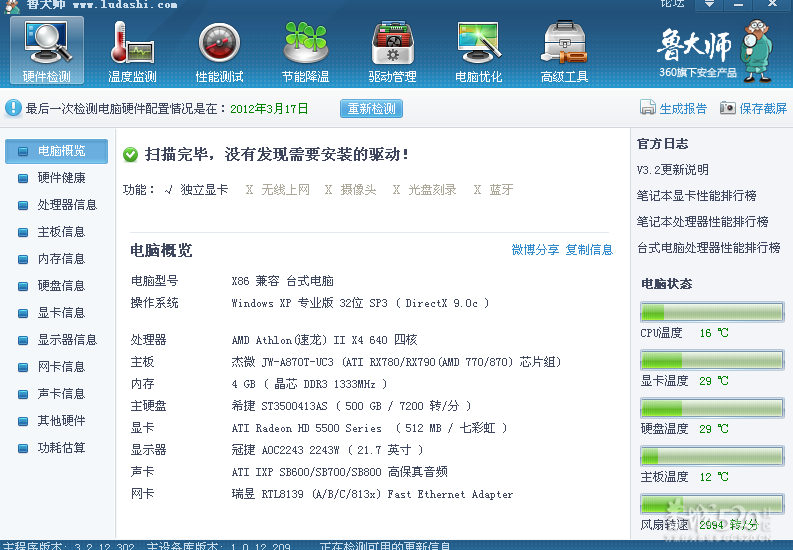Viewport: 793px width, 550px height.
Task: Click the bullet icon beside 功耗估算
Action: pos(23,448)
